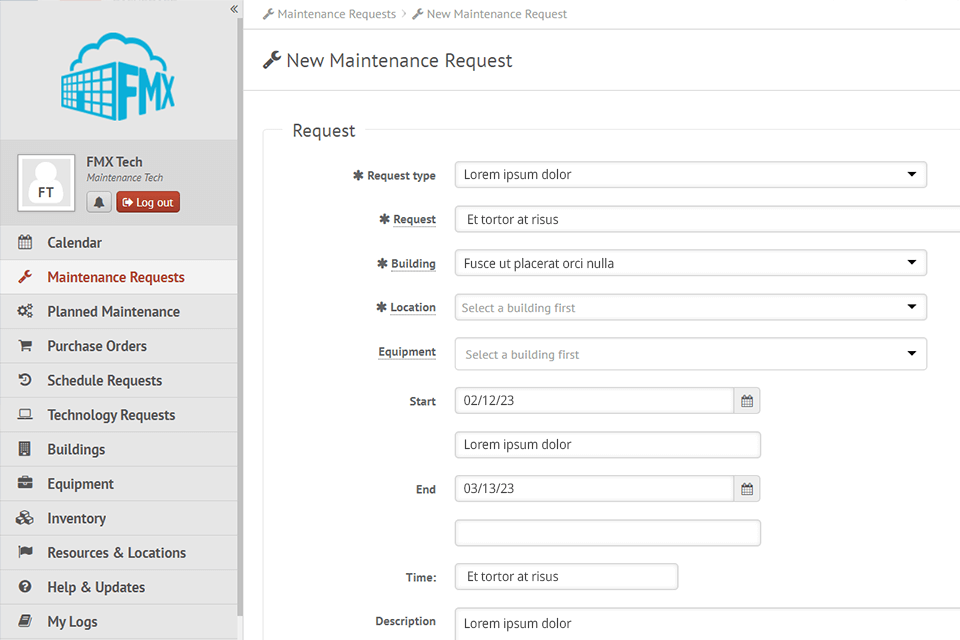Click New Maintenance Request breadcrumb

coord(497,13)
